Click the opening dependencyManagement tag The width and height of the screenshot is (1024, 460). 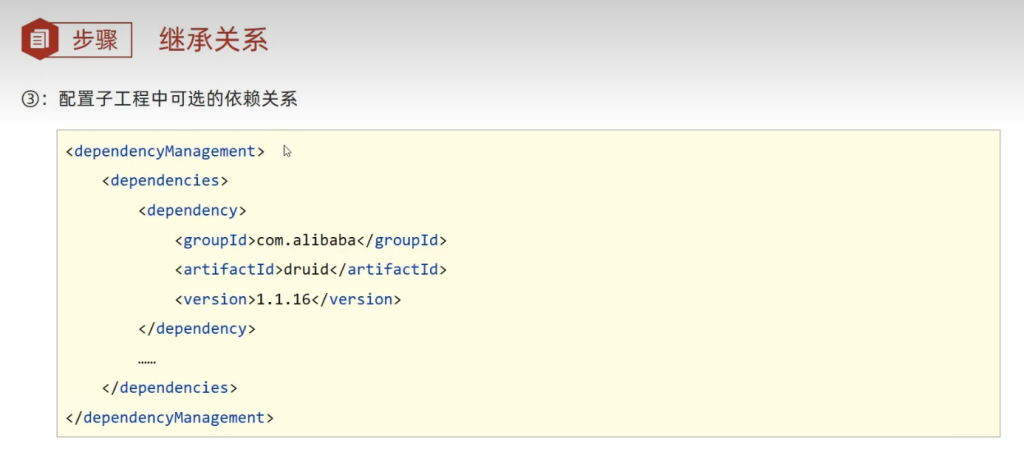(165, 151)
